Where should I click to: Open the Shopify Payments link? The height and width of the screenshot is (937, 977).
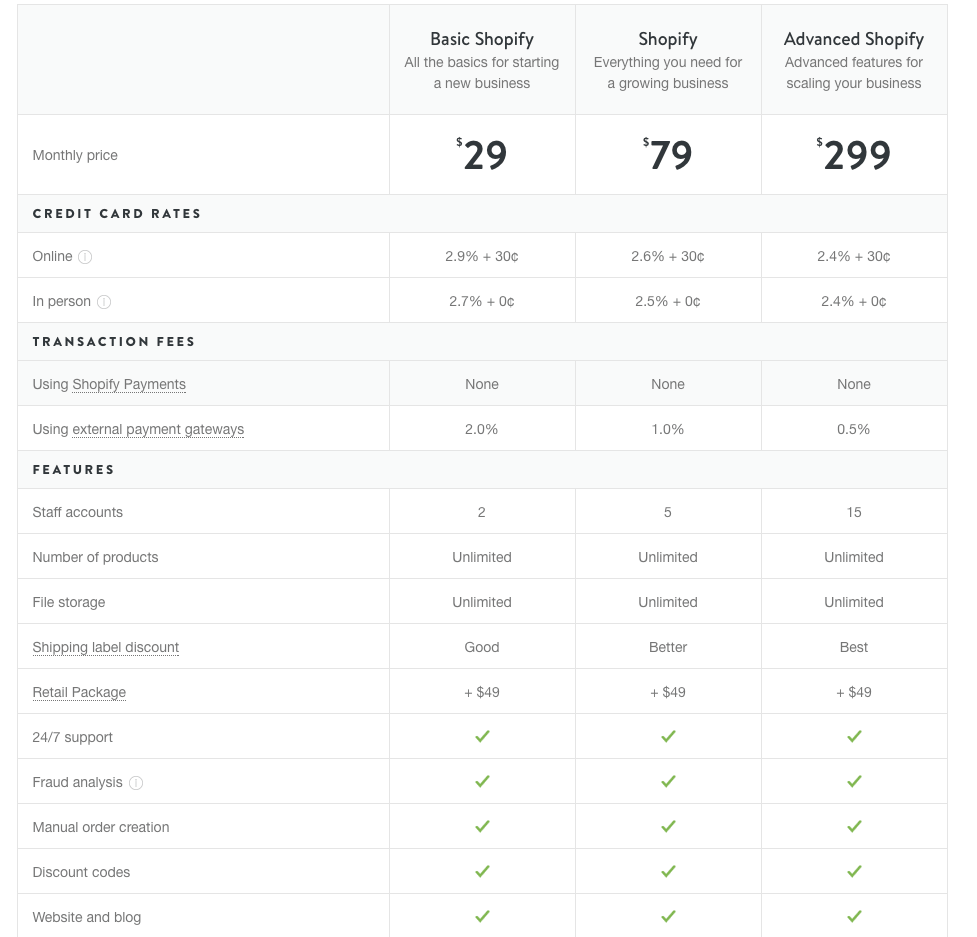pyautogui.click(x=129, y=384)
